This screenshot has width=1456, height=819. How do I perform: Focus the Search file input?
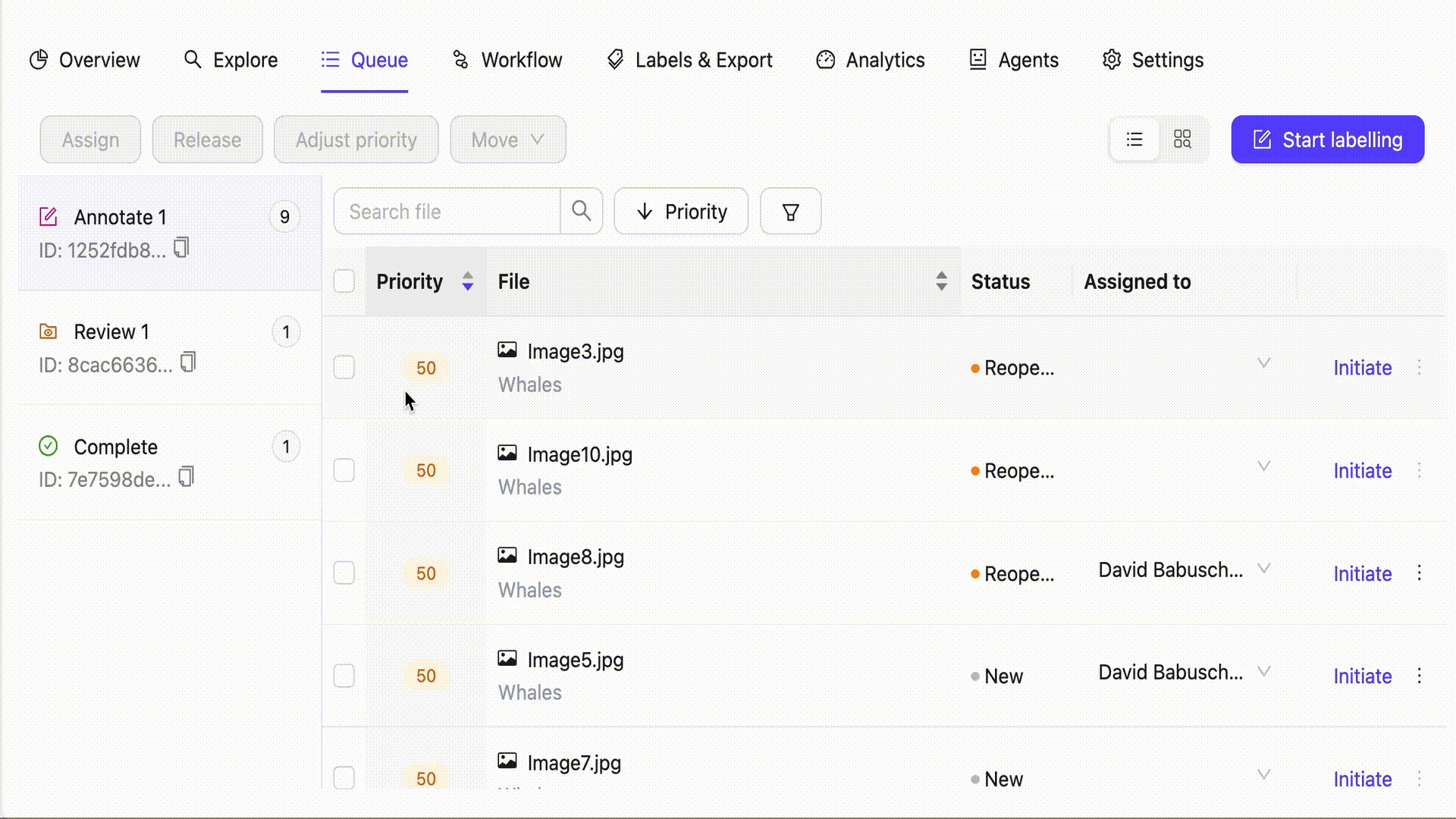[447, 212]
